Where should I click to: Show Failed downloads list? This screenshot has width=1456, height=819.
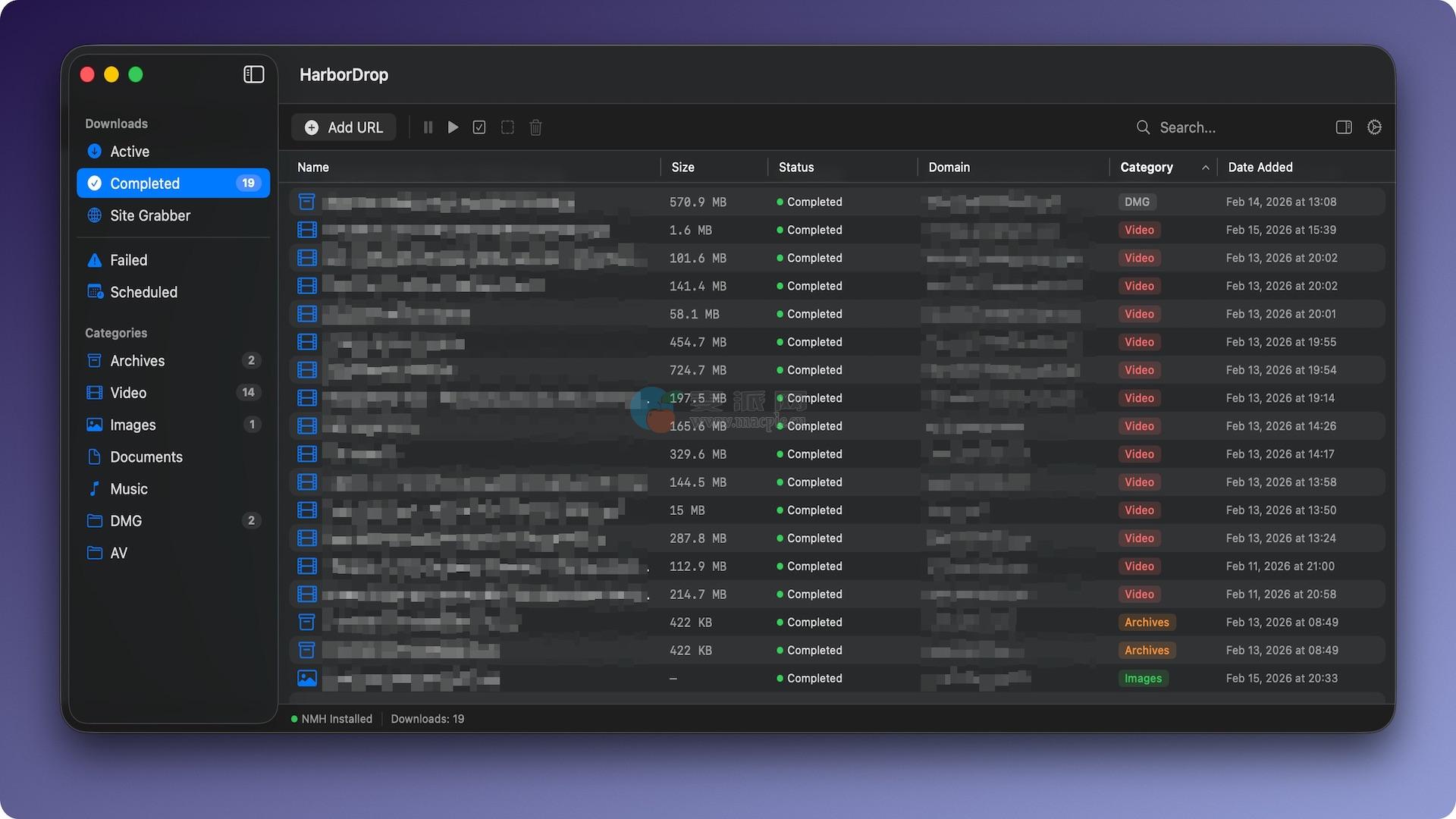tap(129, 260)
